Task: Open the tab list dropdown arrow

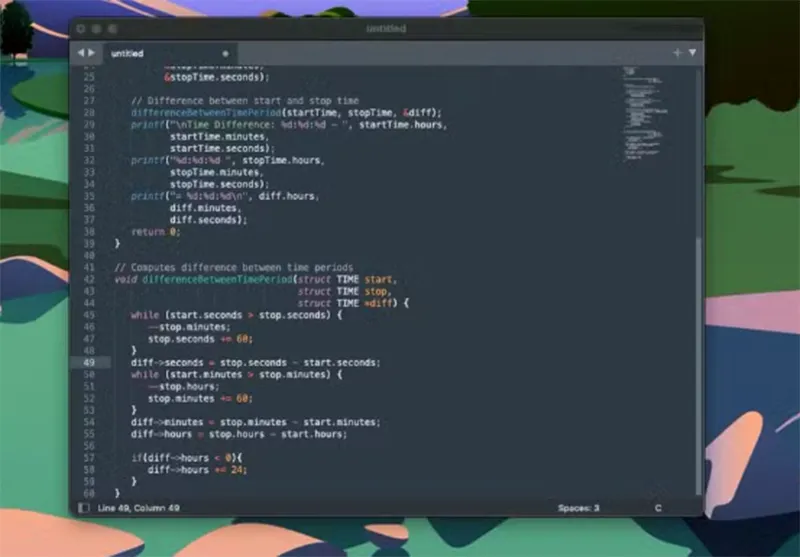Action: pos(692,52)
